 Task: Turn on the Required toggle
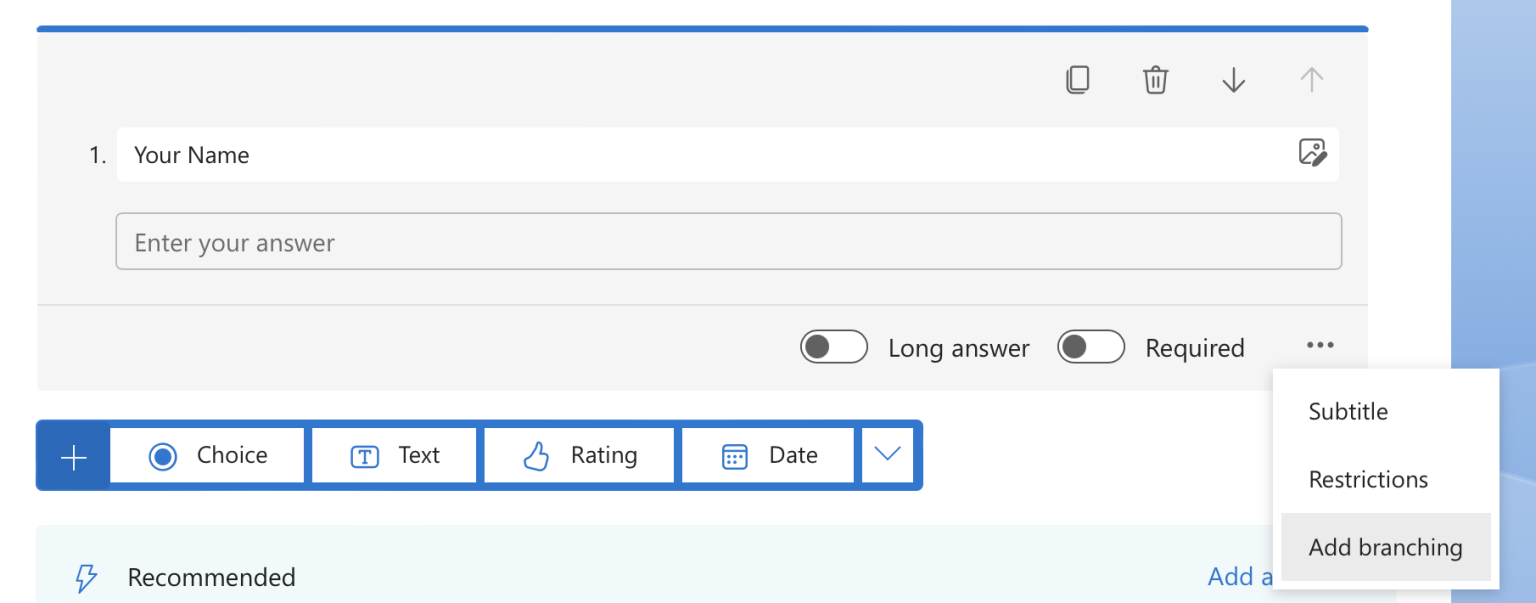tap(1090, 347)
